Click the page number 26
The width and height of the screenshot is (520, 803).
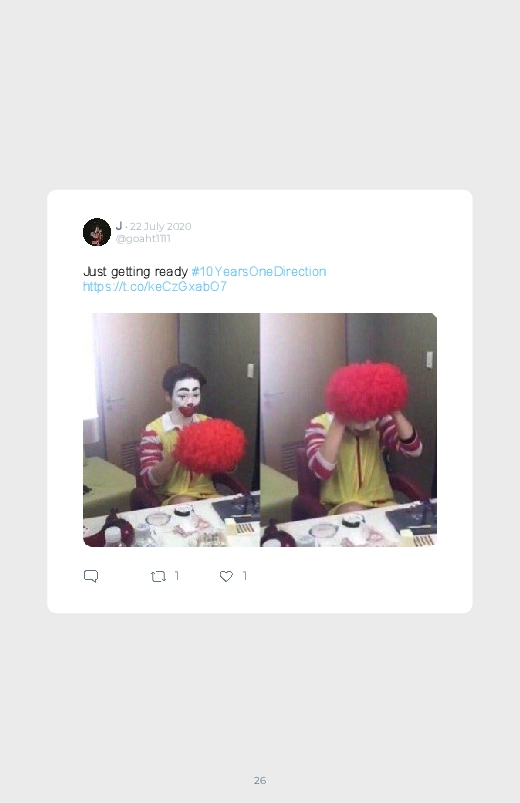pos(260,780)
